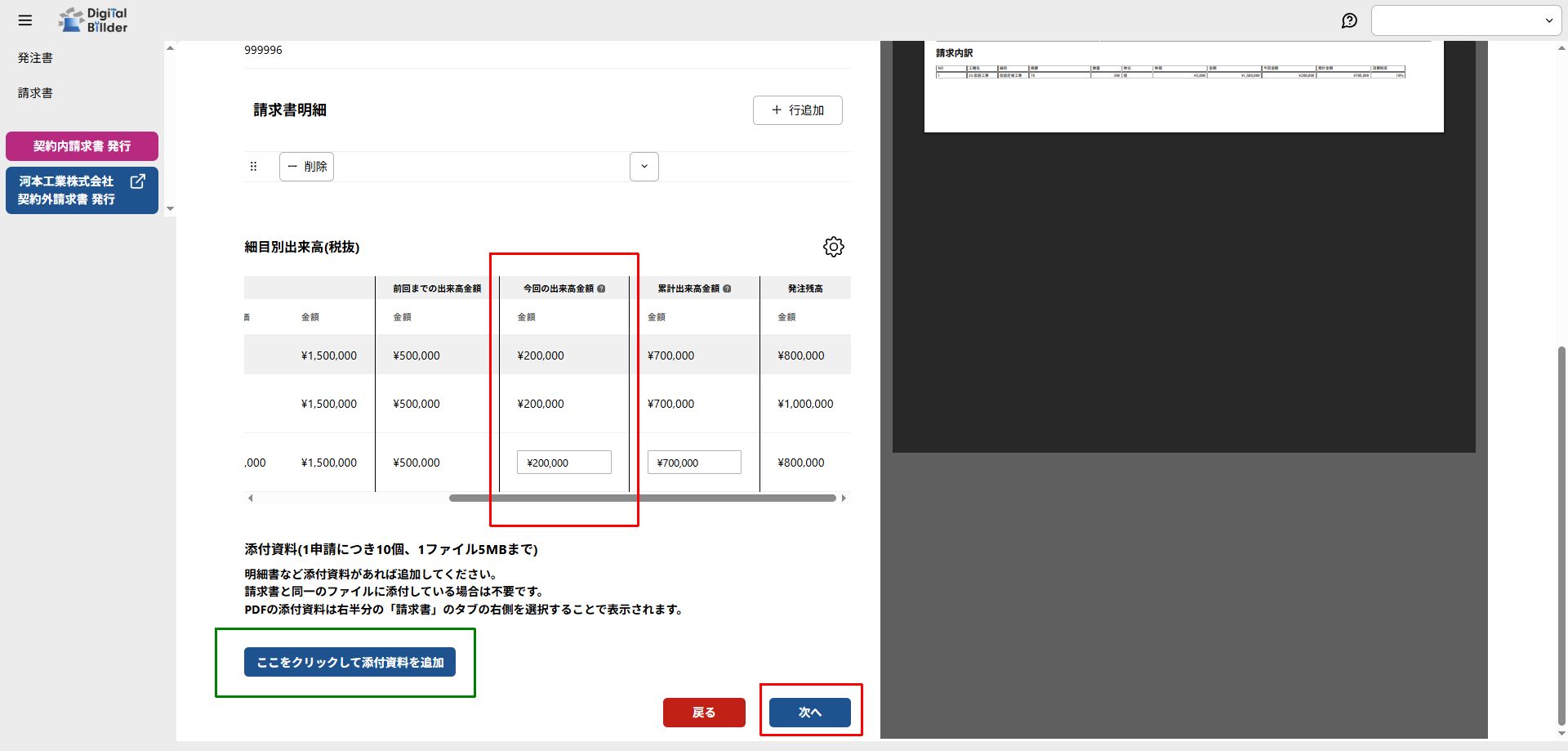Open the hamburger navigation menu
1568x751 pixels.
coord(25,20)
